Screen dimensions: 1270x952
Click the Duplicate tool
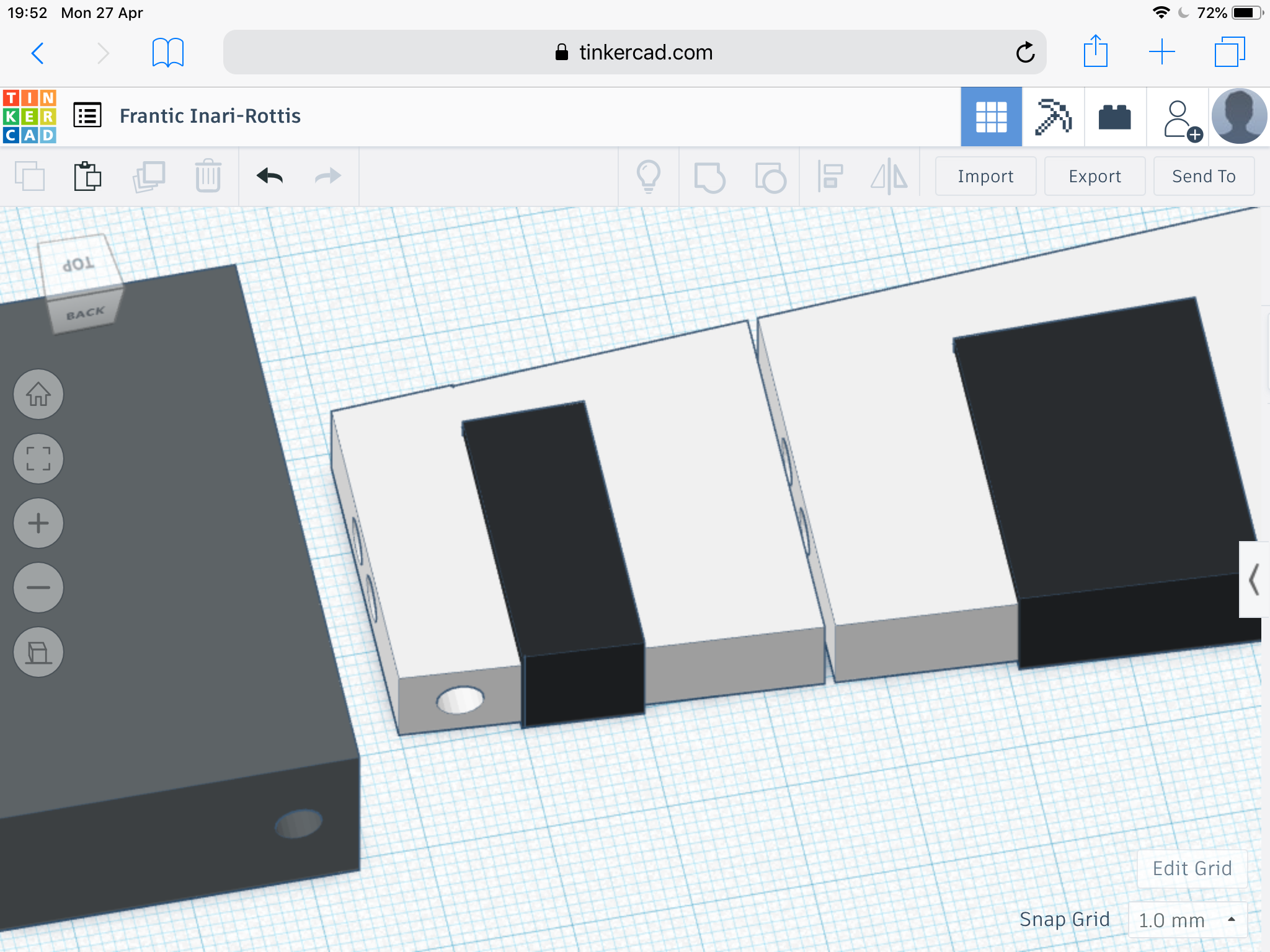(149, 177)
